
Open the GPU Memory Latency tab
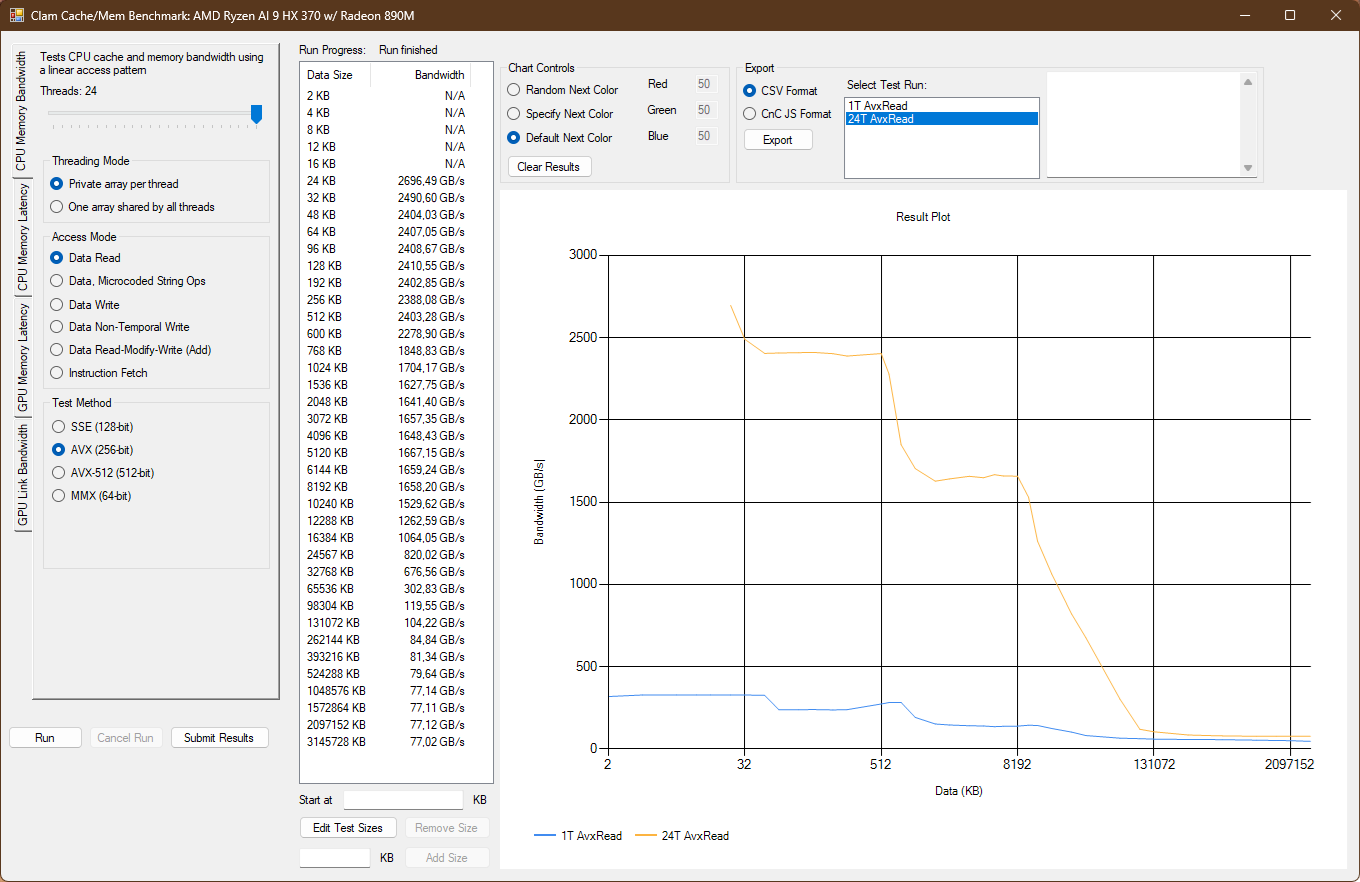[x=22, y=358]
